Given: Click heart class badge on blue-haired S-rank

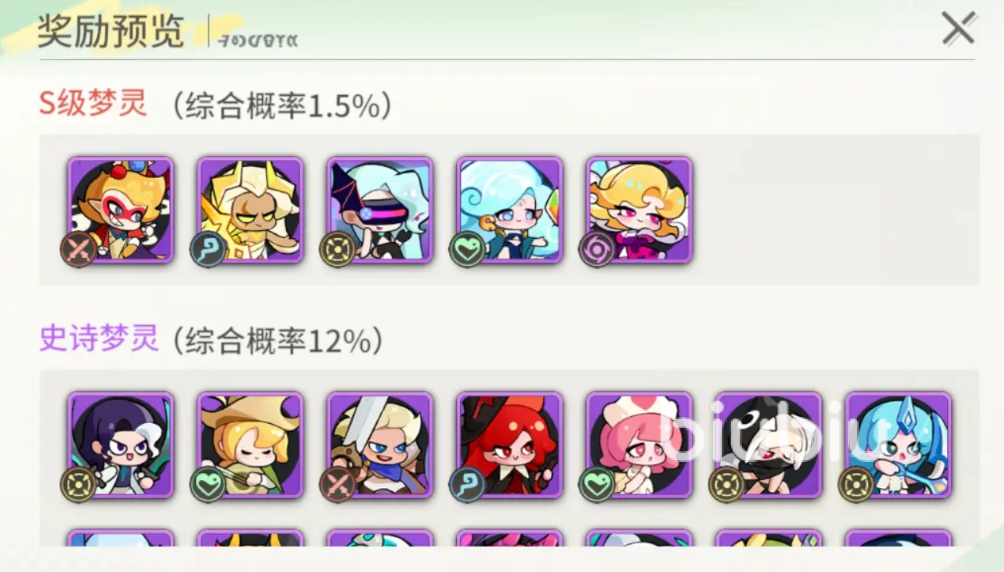Looking at the screenshot, I should coord(467,249).
